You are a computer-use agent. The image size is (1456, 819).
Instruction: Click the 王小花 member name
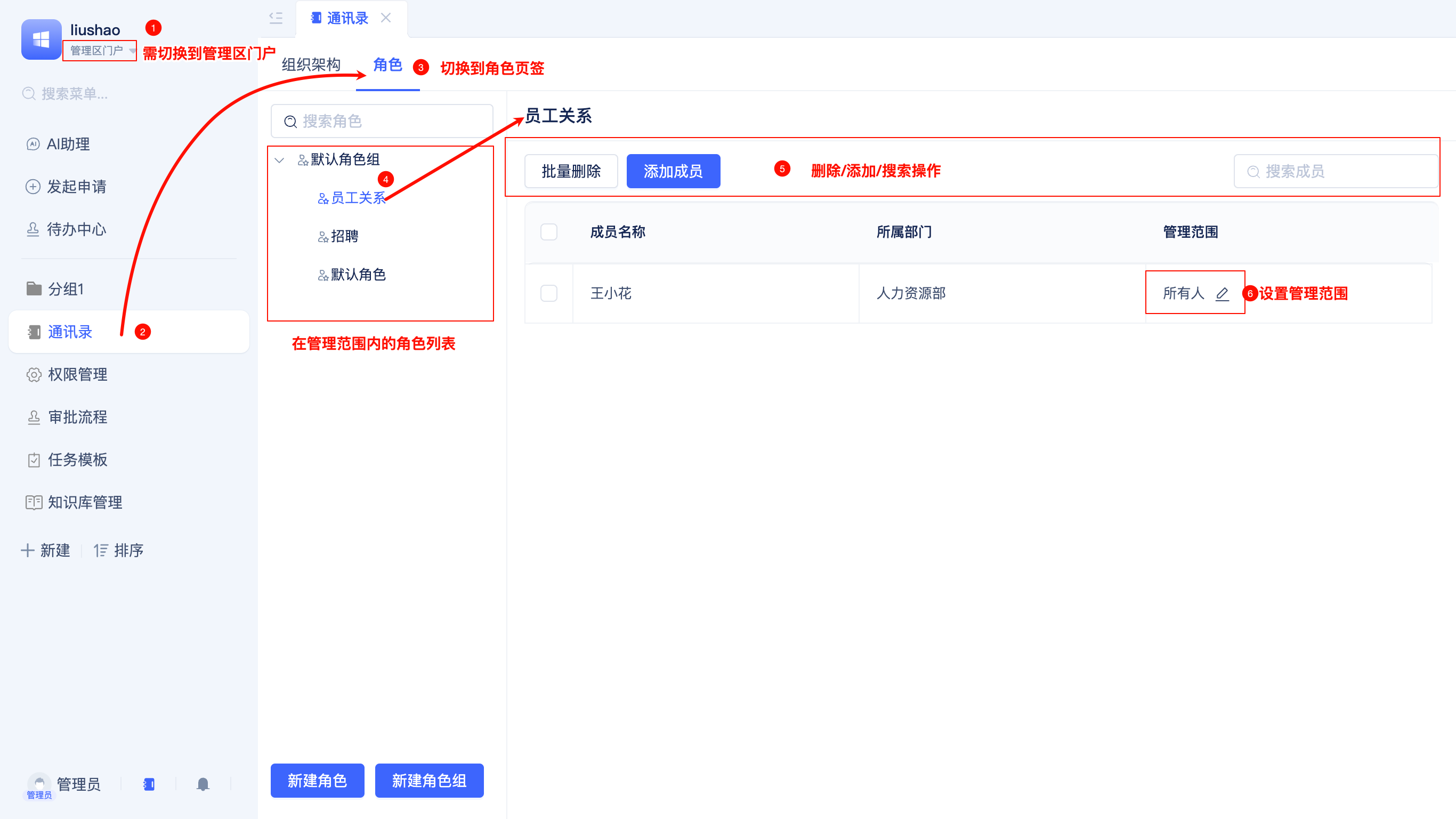tap(611, 294)
